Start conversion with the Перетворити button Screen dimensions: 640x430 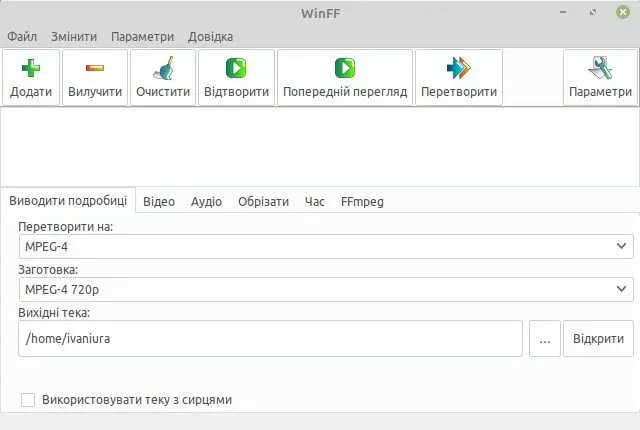tap(459, 78)
